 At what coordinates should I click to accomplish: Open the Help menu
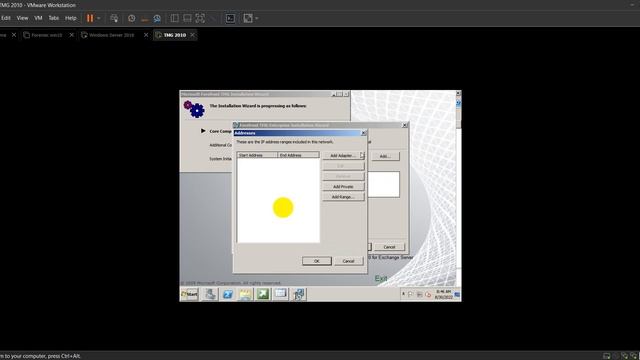71,18
